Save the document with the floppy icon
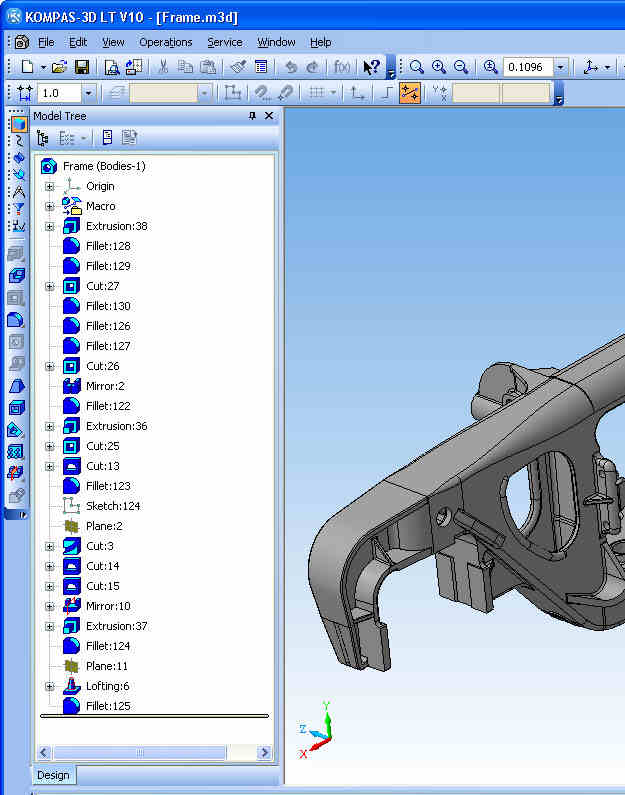 pos(82,66)
